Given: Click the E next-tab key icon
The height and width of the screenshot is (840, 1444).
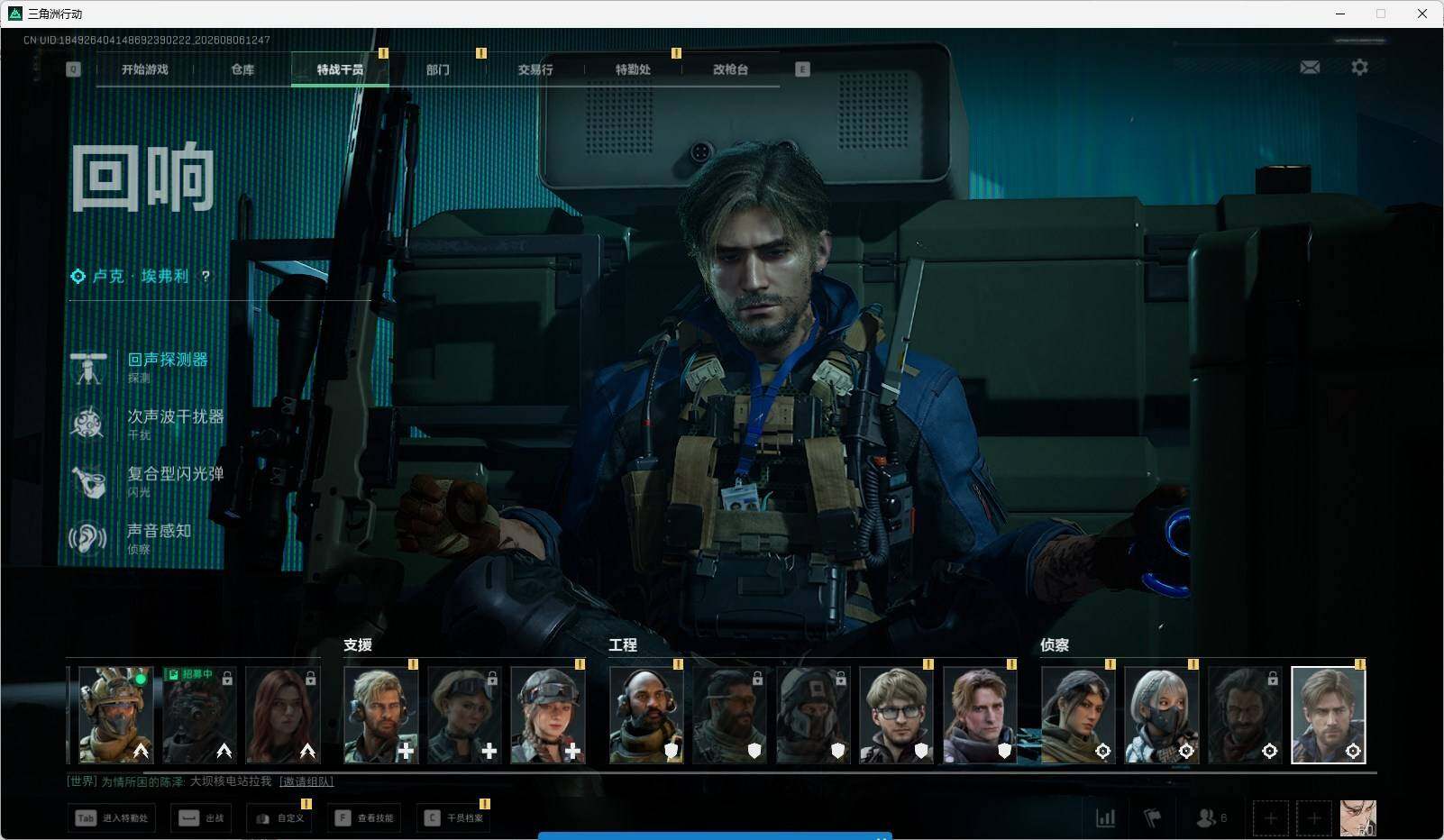Looking at the screenshot, I should (802, 69).
